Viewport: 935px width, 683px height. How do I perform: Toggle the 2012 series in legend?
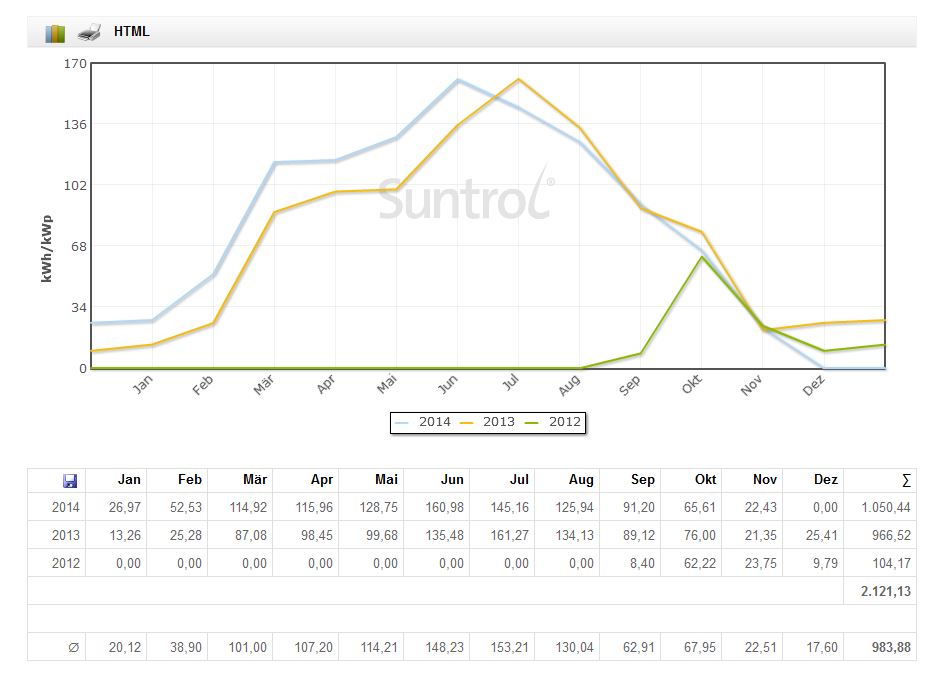(554, 422)
